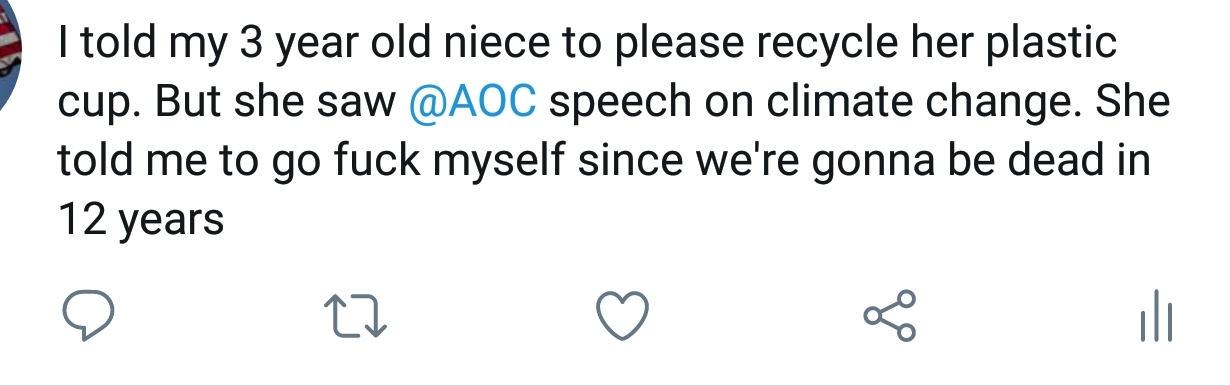
Task: Toggle the heart to favorite this tweet
Action: coord(624,317)
